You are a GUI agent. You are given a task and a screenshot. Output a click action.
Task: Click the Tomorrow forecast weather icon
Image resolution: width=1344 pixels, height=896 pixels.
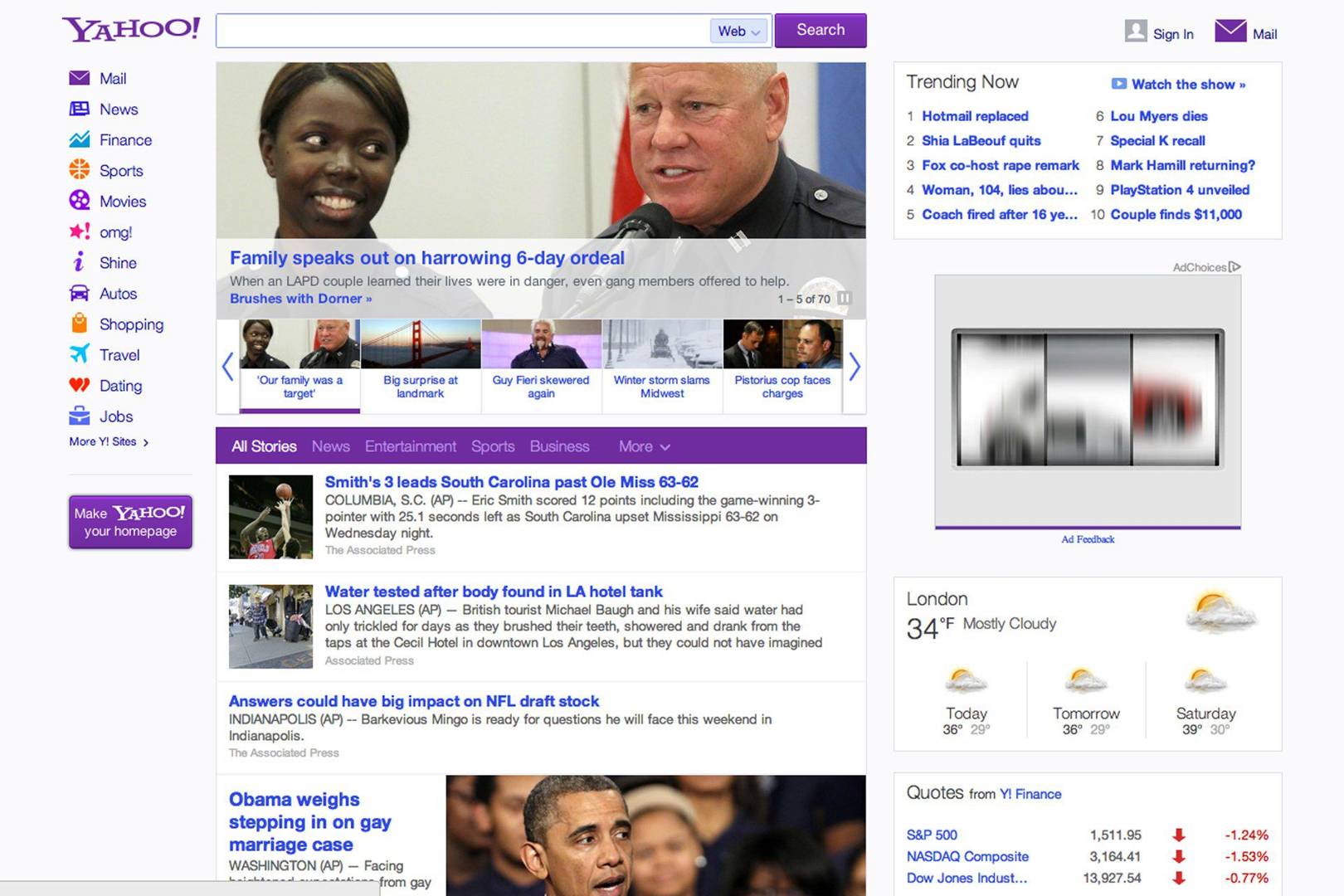(1086, 680)
